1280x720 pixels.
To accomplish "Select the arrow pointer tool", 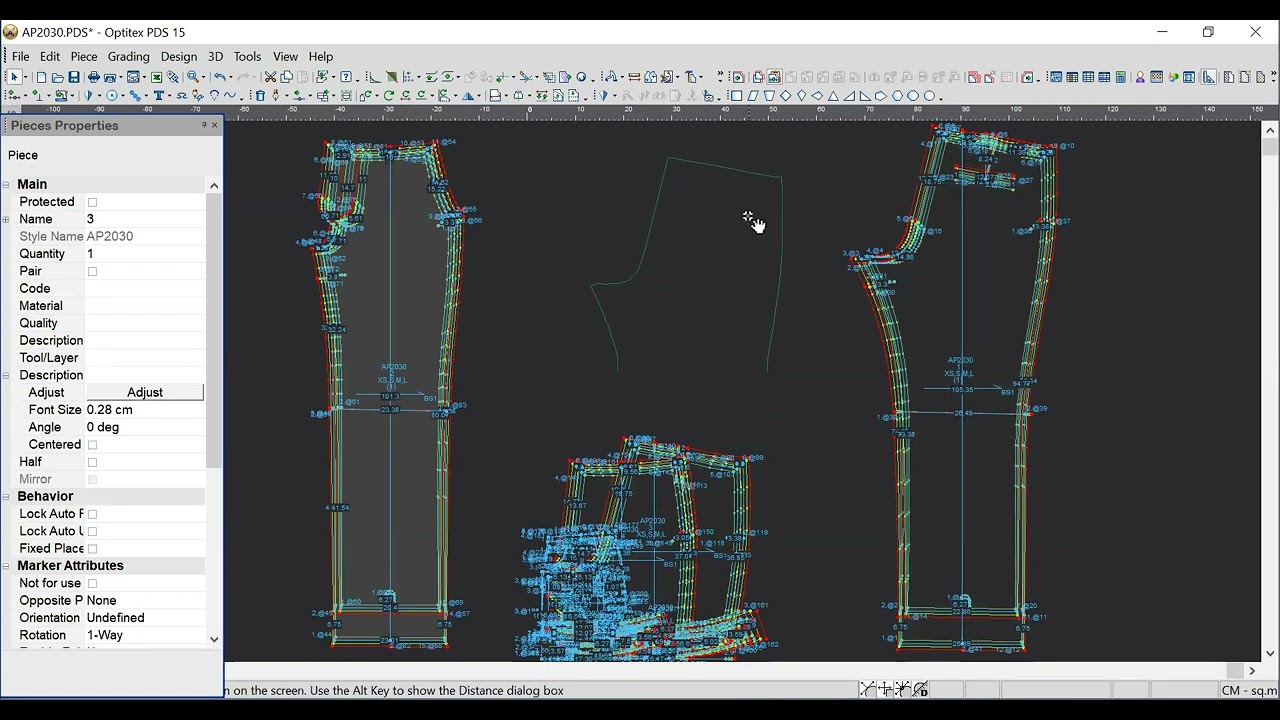I will tap(13, 77).
